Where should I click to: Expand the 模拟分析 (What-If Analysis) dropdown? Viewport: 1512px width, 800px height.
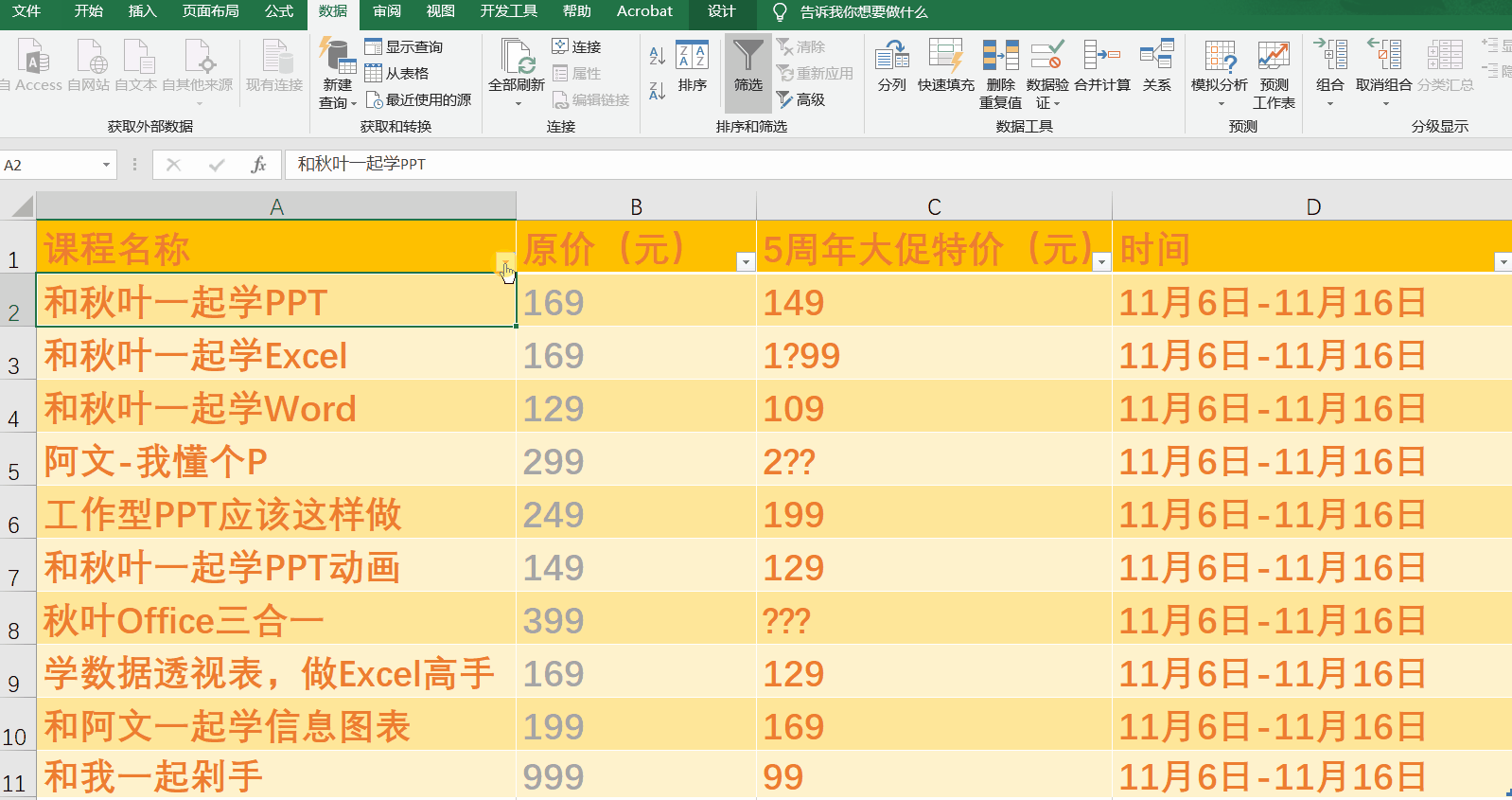coord(1221,102)
